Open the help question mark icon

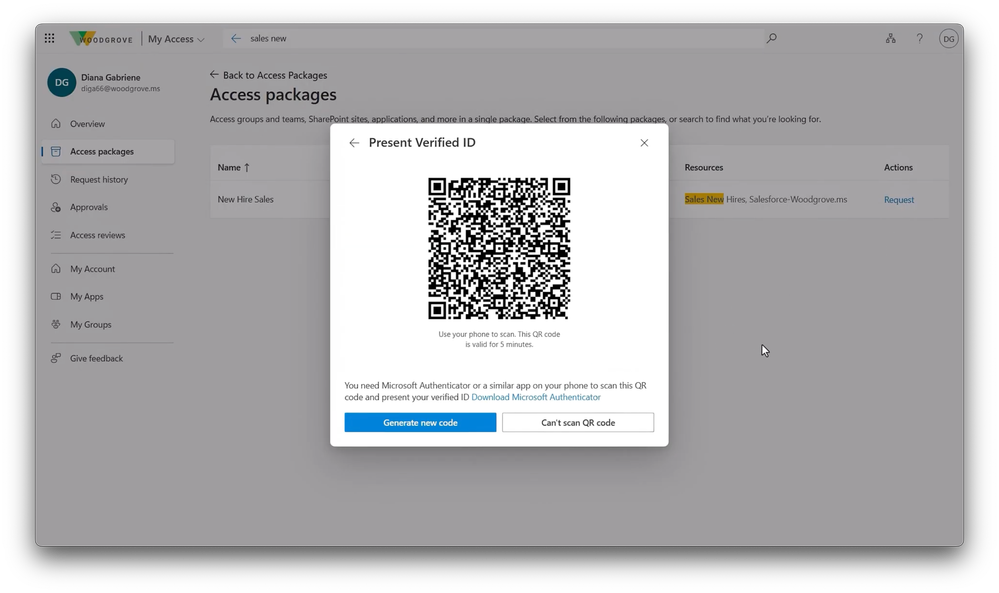tap(919, 38)
